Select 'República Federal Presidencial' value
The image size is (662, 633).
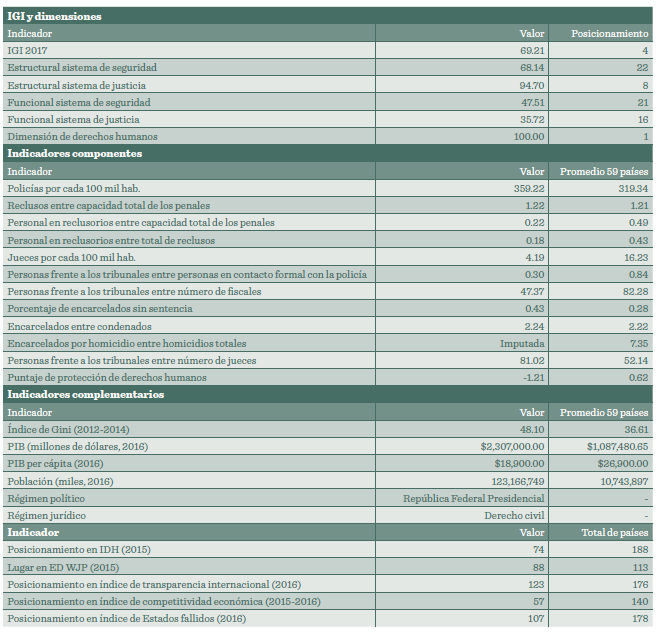pyautogui.click(x=474, y=498)
